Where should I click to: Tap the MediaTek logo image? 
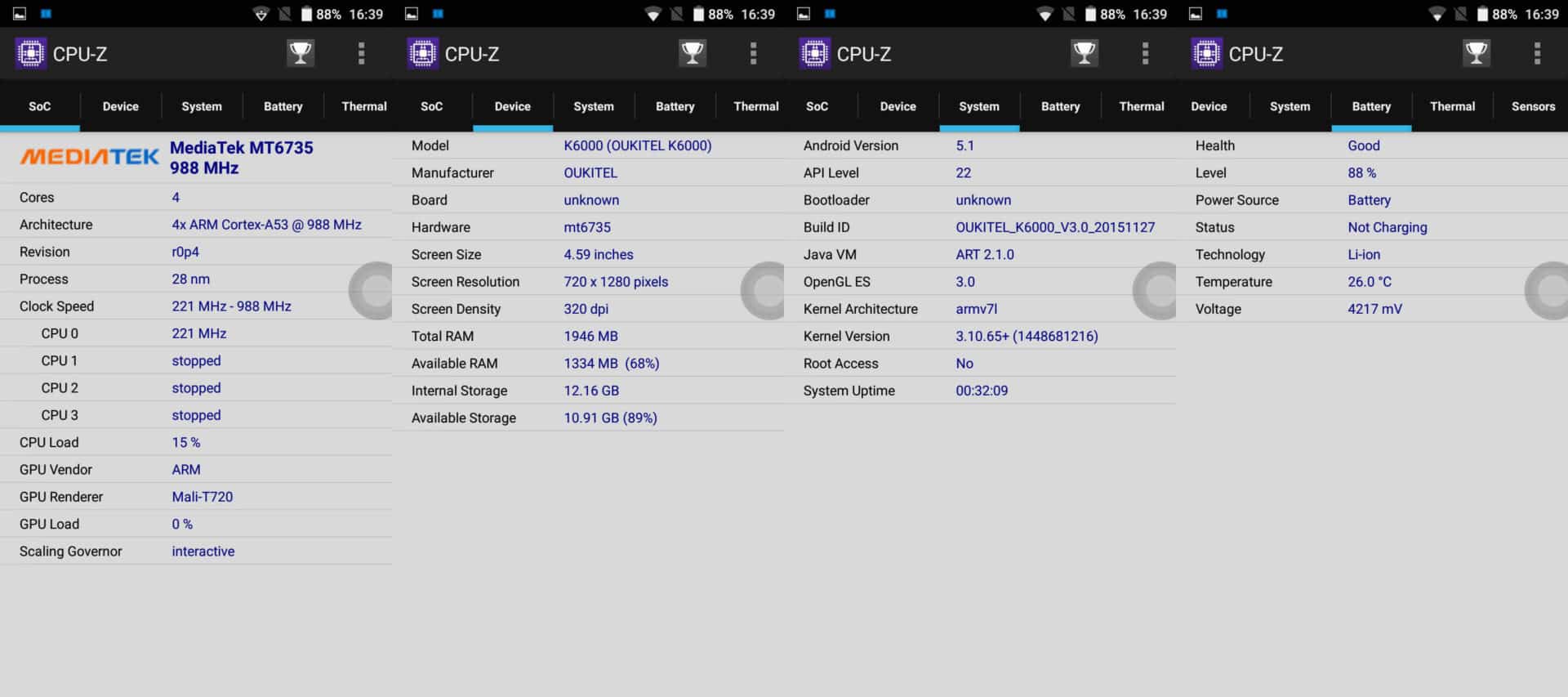pos(90,156)
